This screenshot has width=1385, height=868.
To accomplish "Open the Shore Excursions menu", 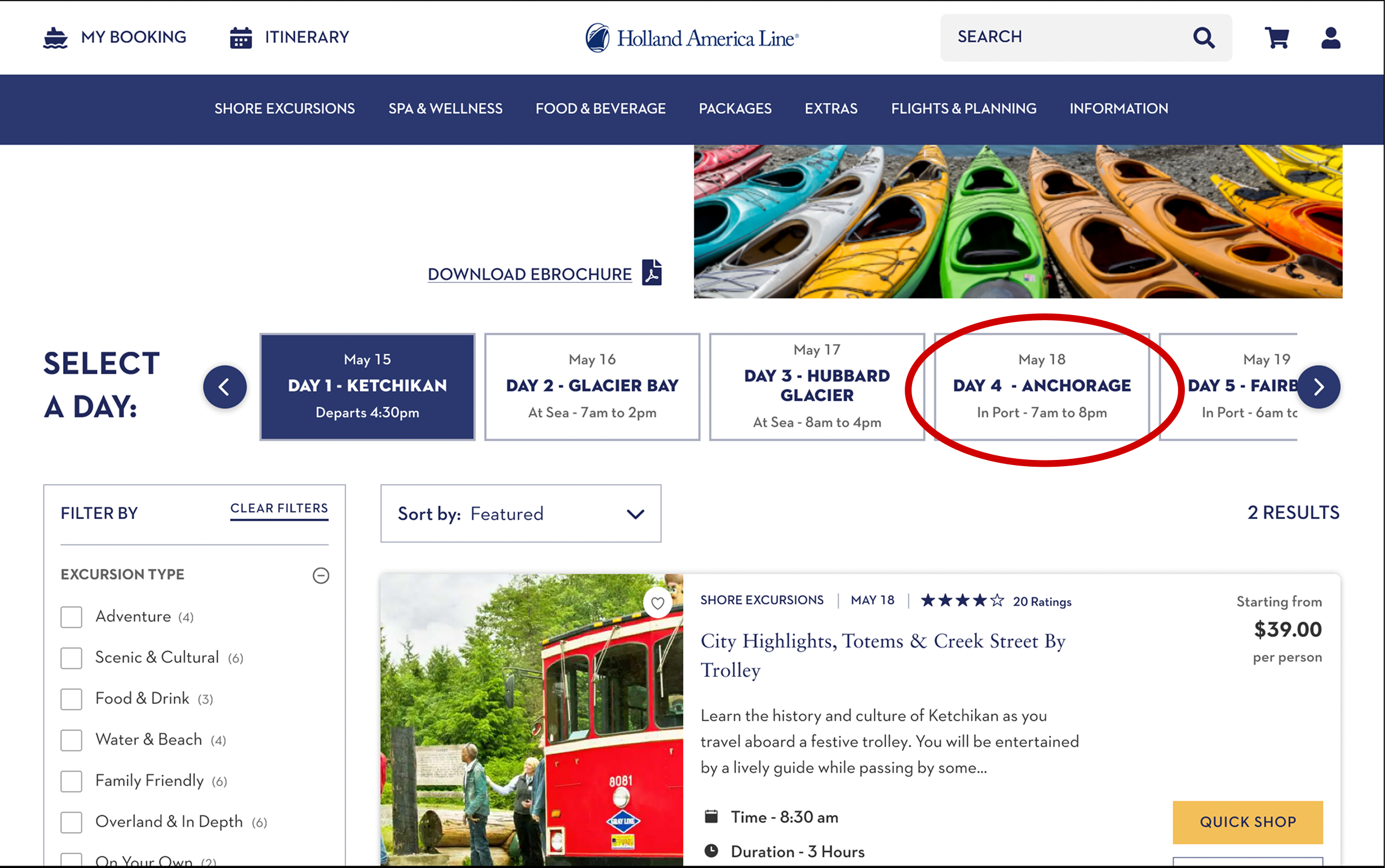I will (x=285, y=108).
